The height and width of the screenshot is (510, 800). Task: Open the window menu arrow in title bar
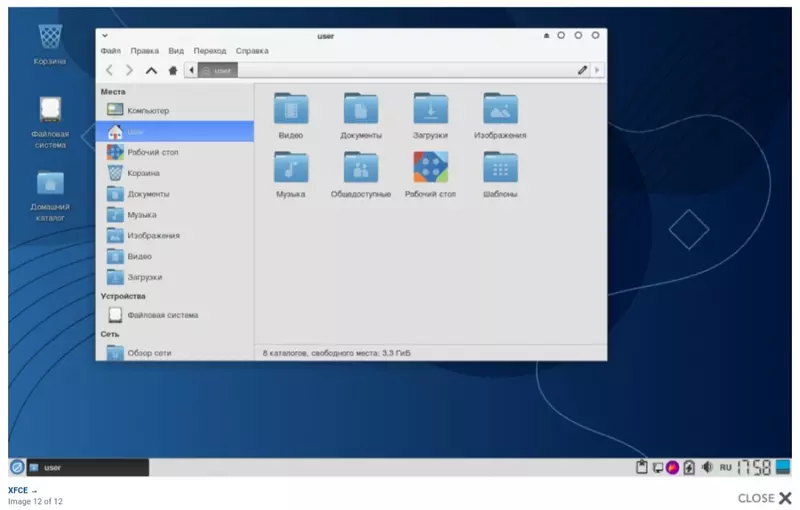[x=105, y=35]
